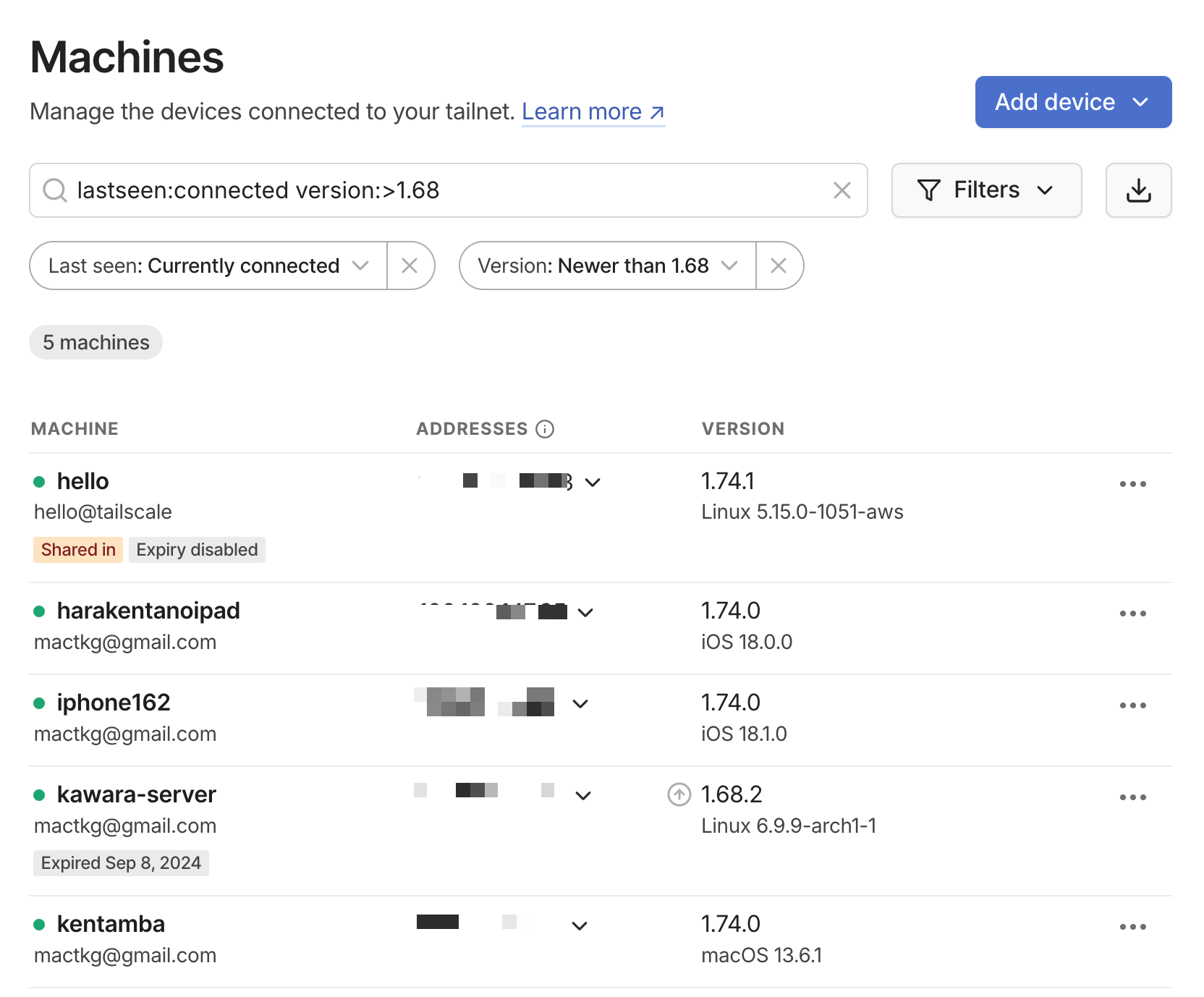
Task: Open the three-dot menu for kawara-server
Action: pyautogui.click(x=1132, y=797)
